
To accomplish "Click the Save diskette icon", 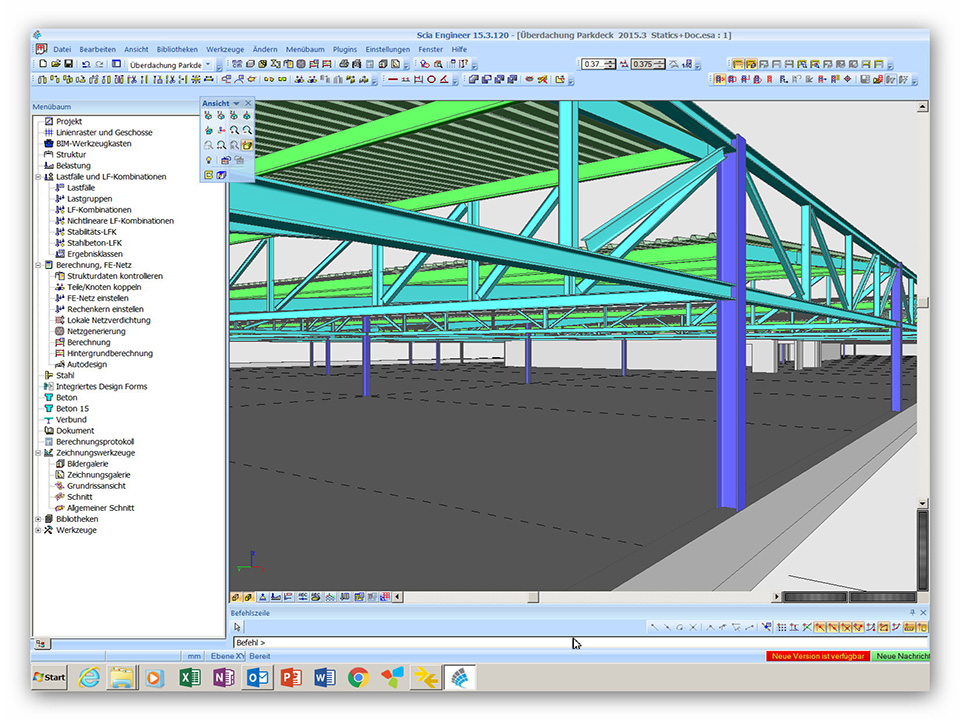I will [x=68, y=64].
